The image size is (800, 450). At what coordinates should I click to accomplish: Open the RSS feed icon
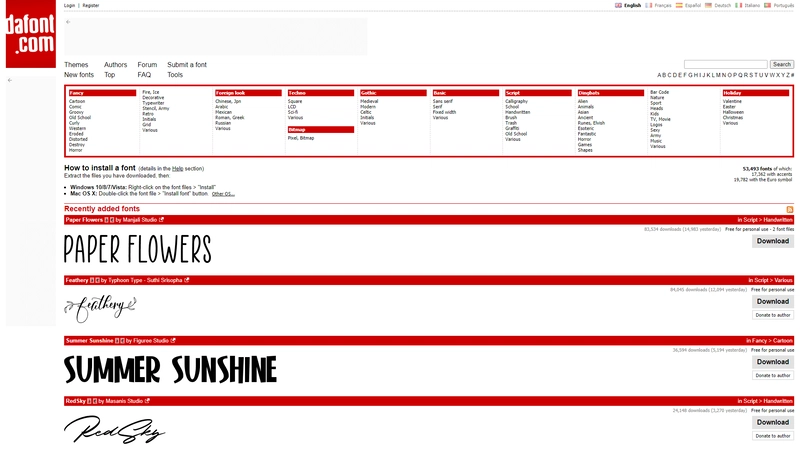pos(790,208)
